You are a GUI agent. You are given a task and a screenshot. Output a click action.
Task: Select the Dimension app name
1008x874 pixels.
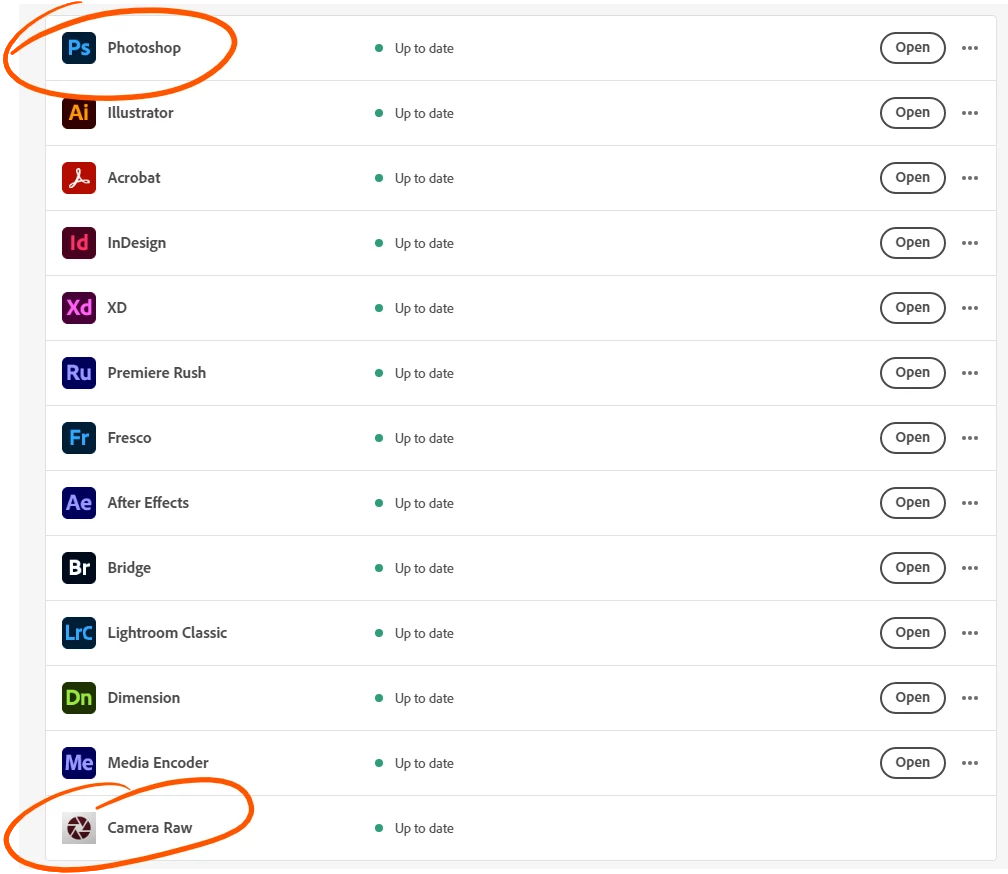tap(144, 698)
